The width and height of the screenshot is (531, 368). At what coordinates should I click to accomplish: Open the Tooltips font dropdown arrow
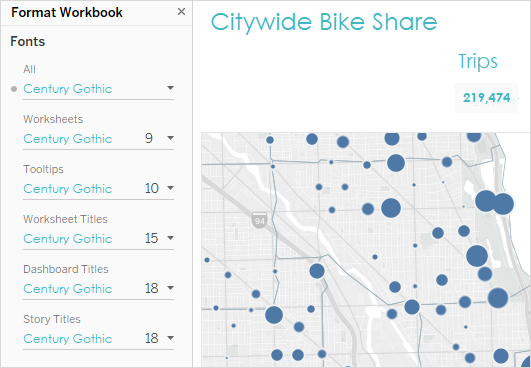click(x=170, y=188)
